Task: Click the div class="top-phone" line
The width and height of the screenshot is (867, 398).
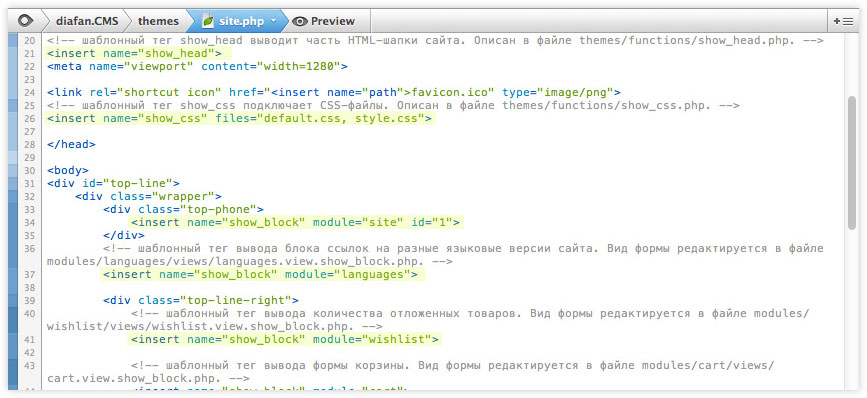Action: click(183, 209)
